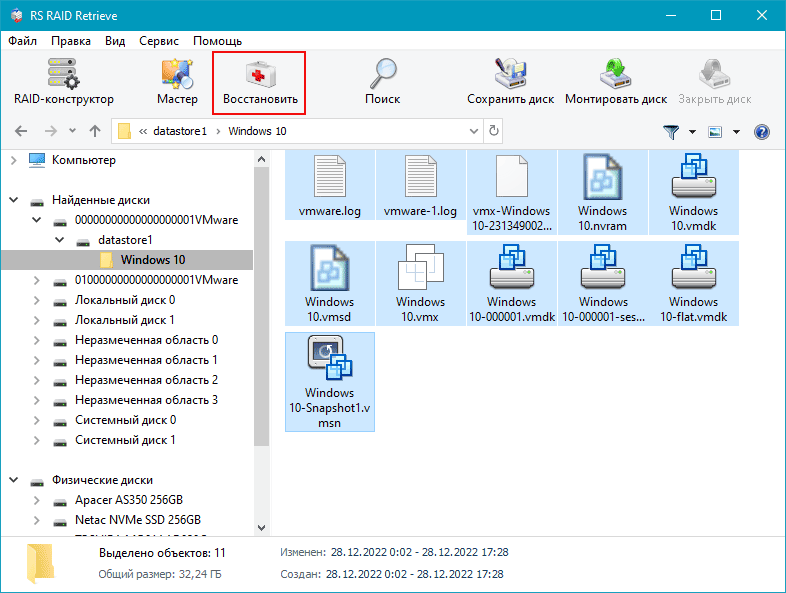Screen dimensions: 786x593
Task: Go forward with the right arrow
Action: tap(51, 131)
